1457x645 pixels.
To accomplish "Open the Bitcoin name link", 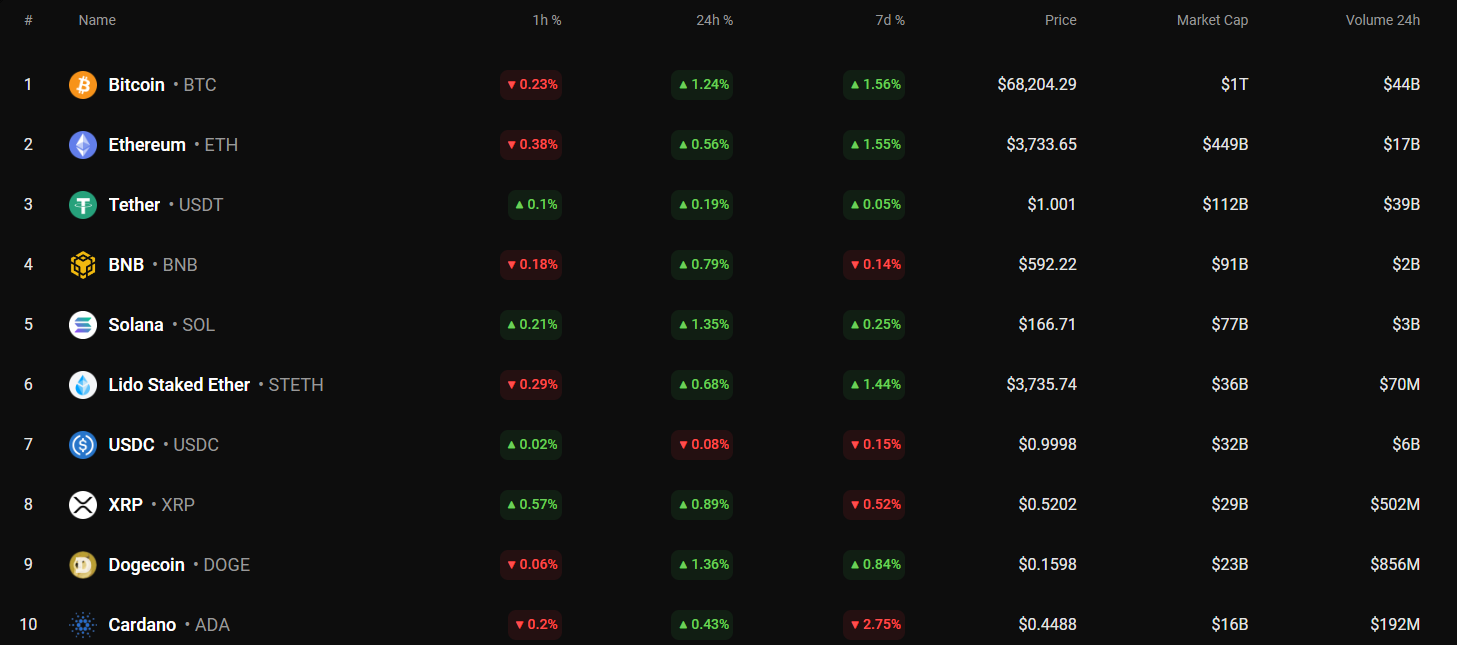I will [x=136, y=85].
